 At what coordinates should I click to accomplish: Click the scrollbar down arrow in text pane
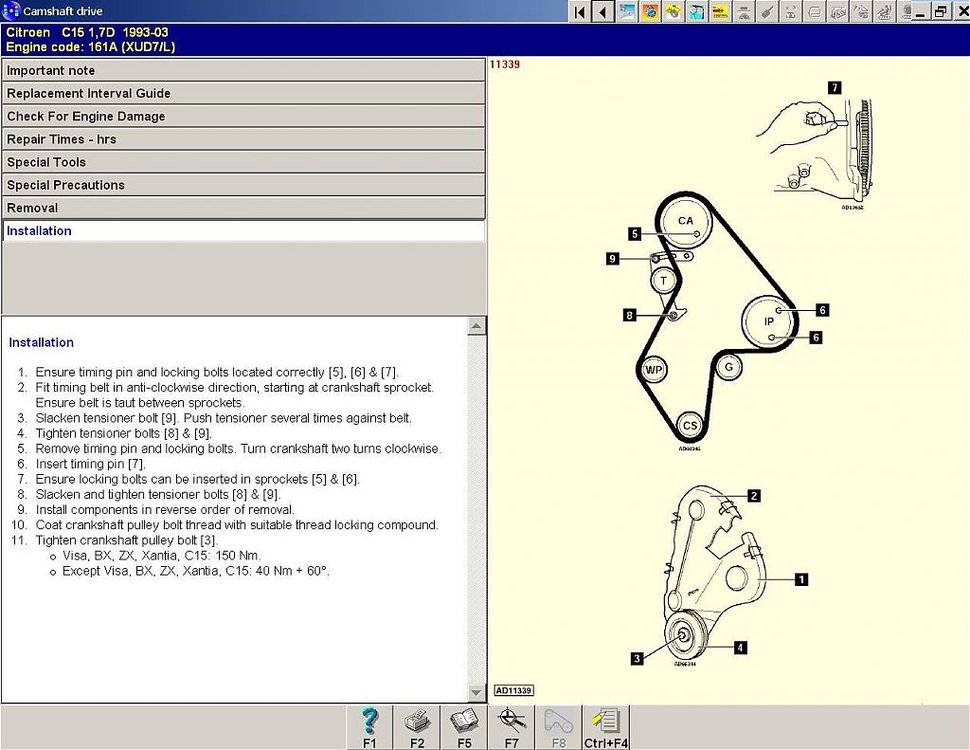476,692
